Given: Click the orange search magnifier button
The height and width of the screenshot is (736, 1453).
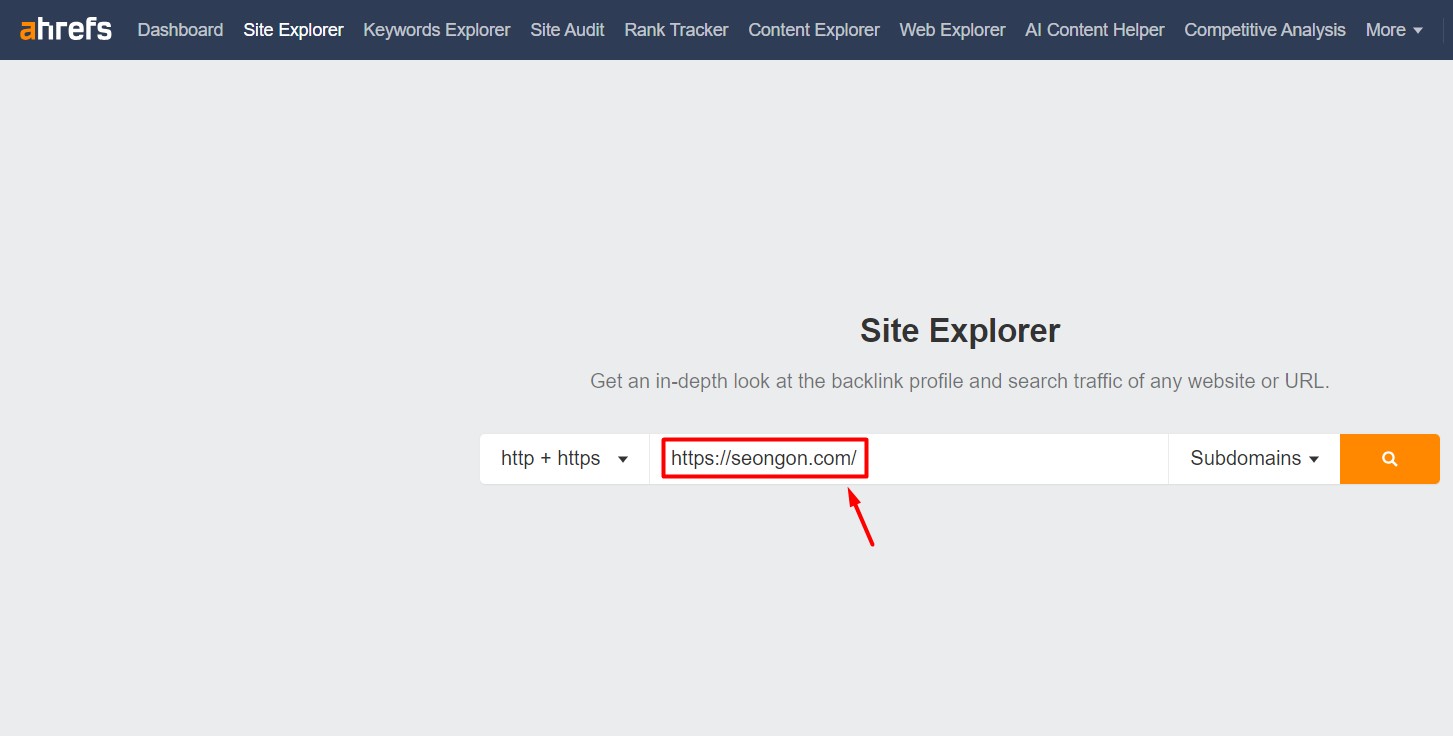Looking at the screenshot, I should point(1389,459).
